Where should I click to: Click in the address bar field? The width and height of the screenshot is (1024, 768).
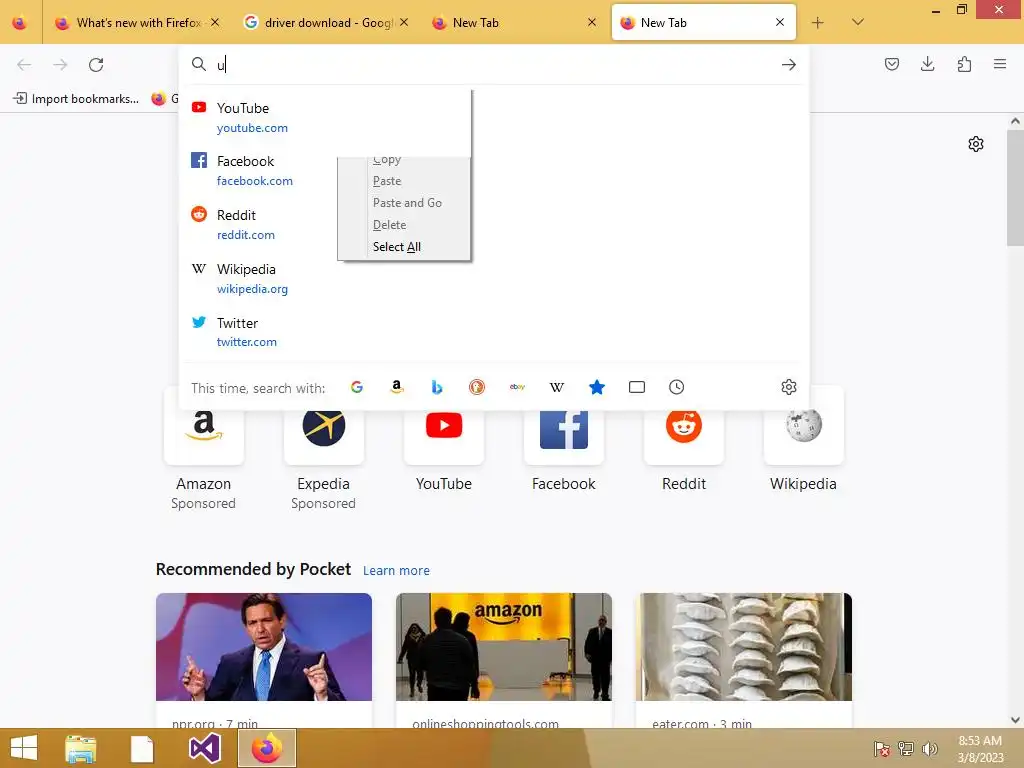[x=494, y=65]
